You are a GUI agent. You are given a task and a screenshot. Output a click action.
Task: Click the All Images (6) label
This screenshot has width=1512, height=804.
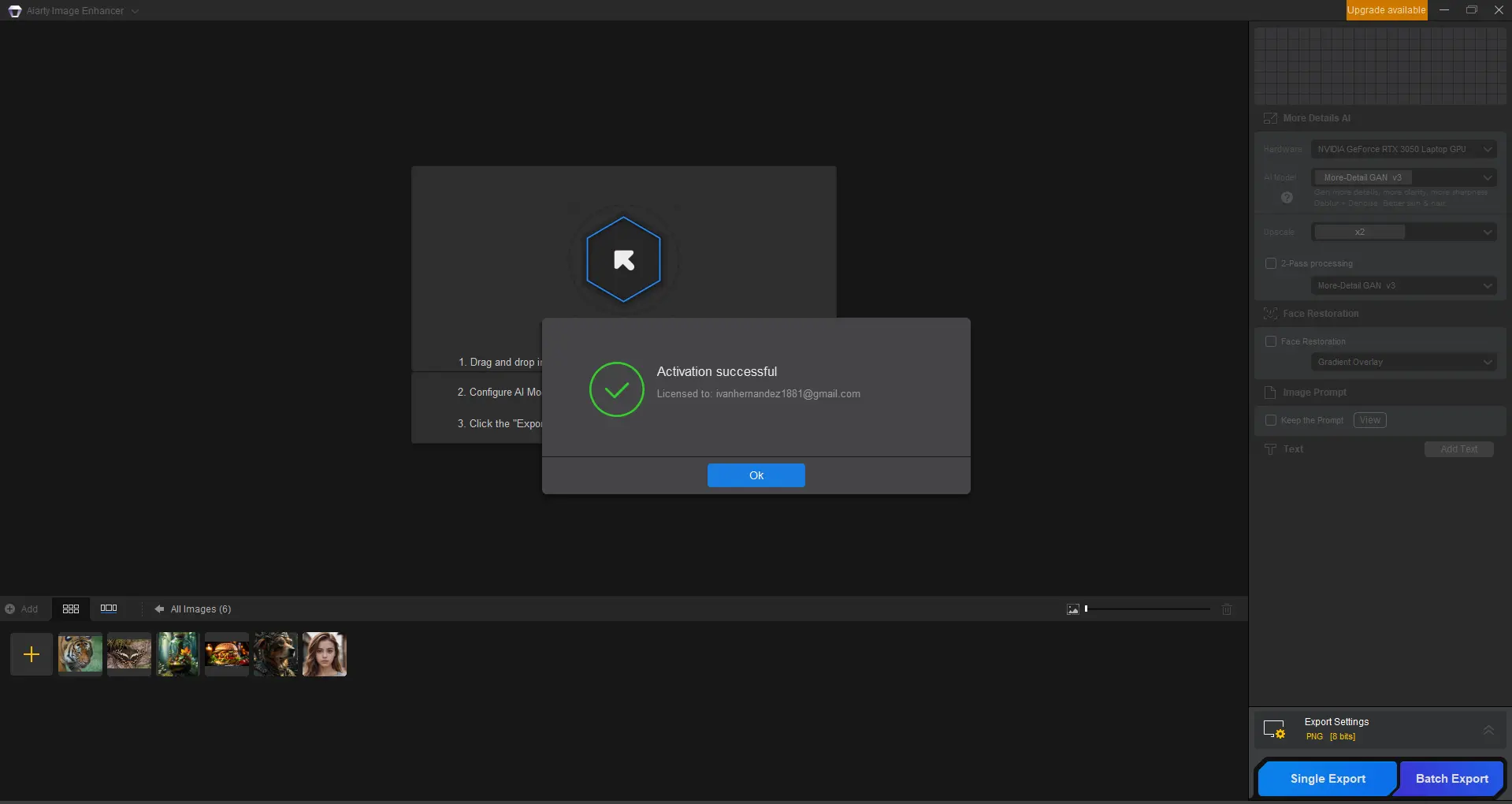[x=201, y=609]
